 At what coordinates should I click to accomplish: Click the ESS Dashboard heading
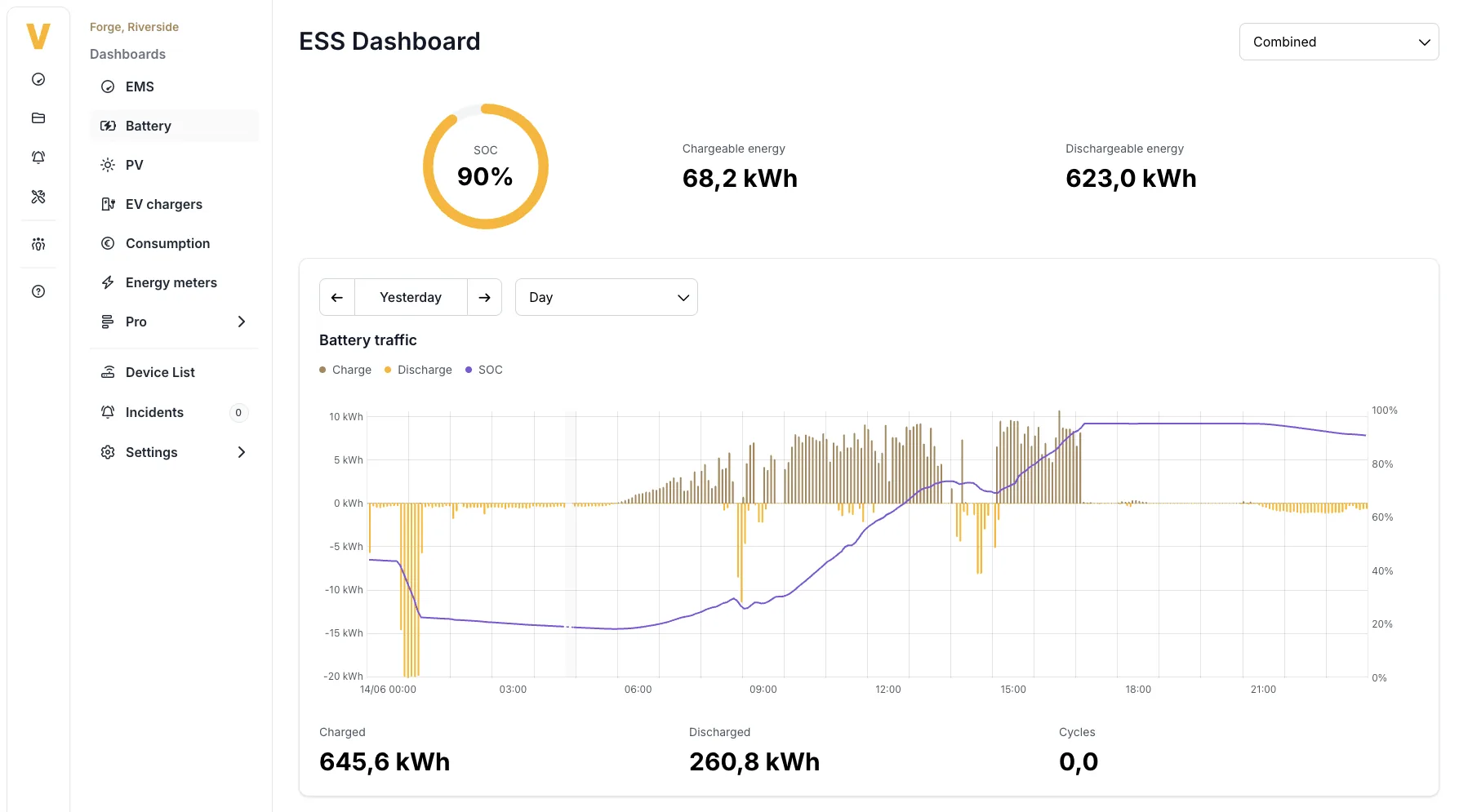pyautogui.click(x=389, y=42)
